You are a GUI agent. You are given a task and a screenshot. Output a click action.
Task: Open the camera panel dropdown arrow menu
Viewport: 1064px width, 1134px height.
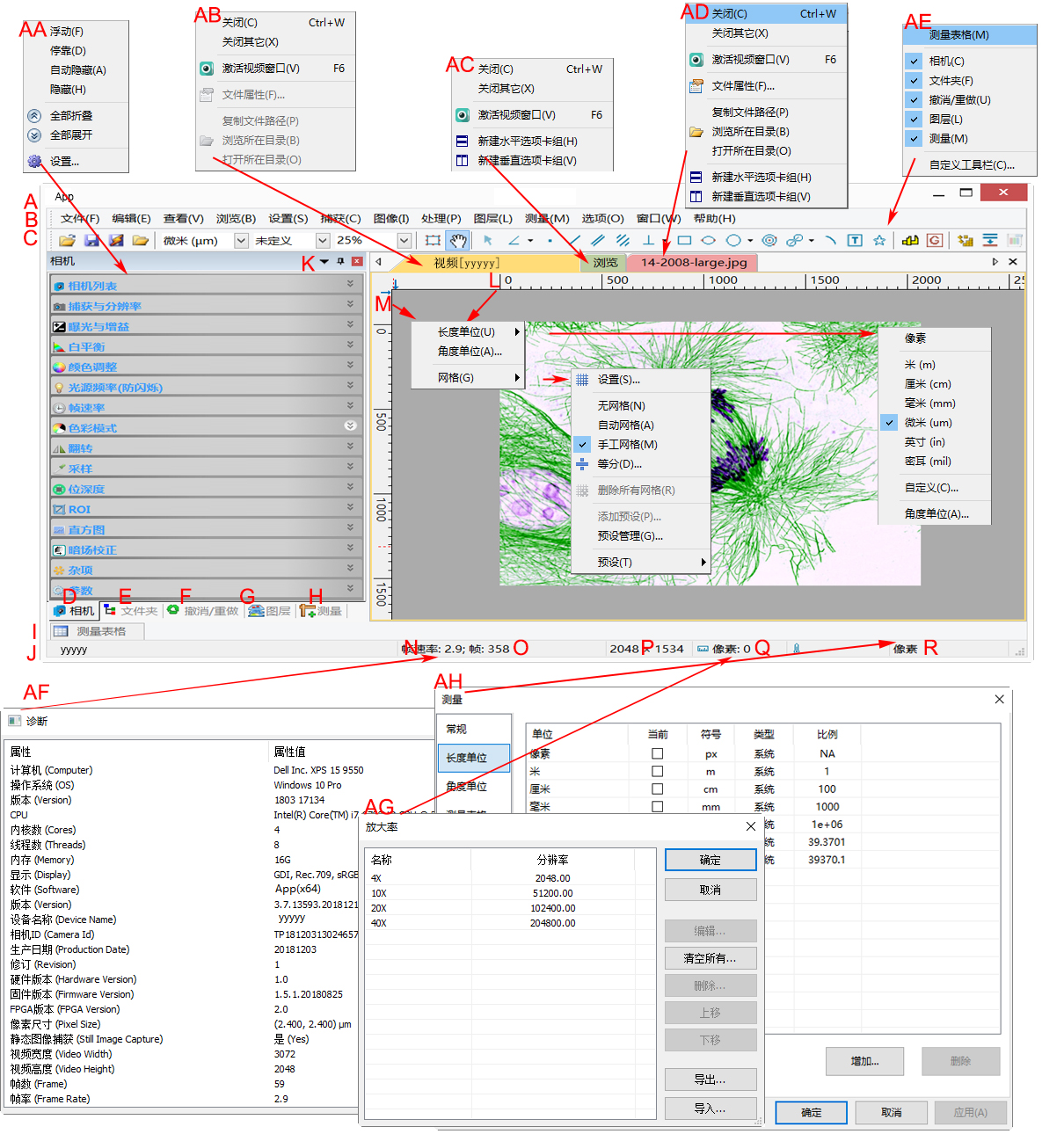tap(324, 261)
